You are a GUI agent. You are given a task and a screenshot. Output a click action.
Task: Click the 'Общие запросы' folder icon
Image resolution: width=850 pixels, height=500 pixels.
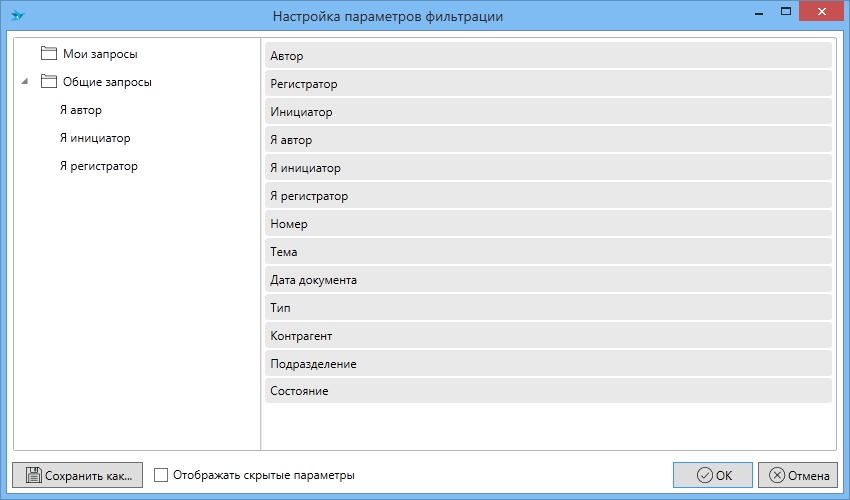coord(49,82)
